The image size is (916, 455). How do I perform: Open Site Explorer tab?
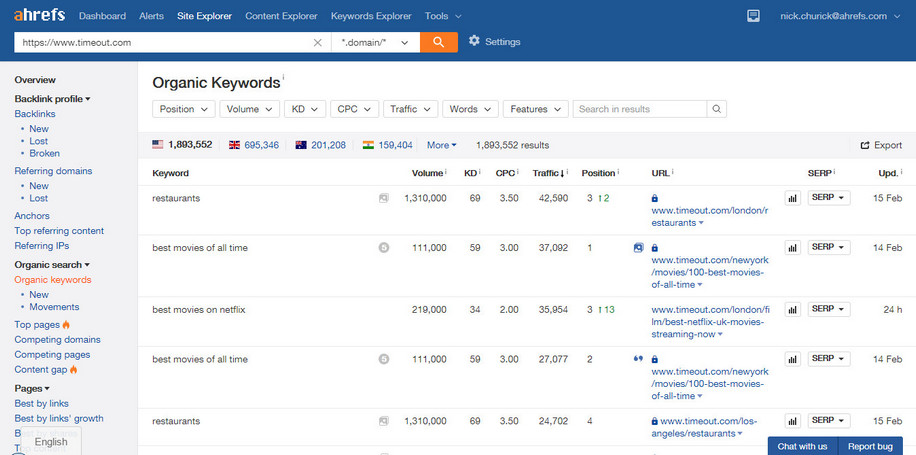click(204, 16)
